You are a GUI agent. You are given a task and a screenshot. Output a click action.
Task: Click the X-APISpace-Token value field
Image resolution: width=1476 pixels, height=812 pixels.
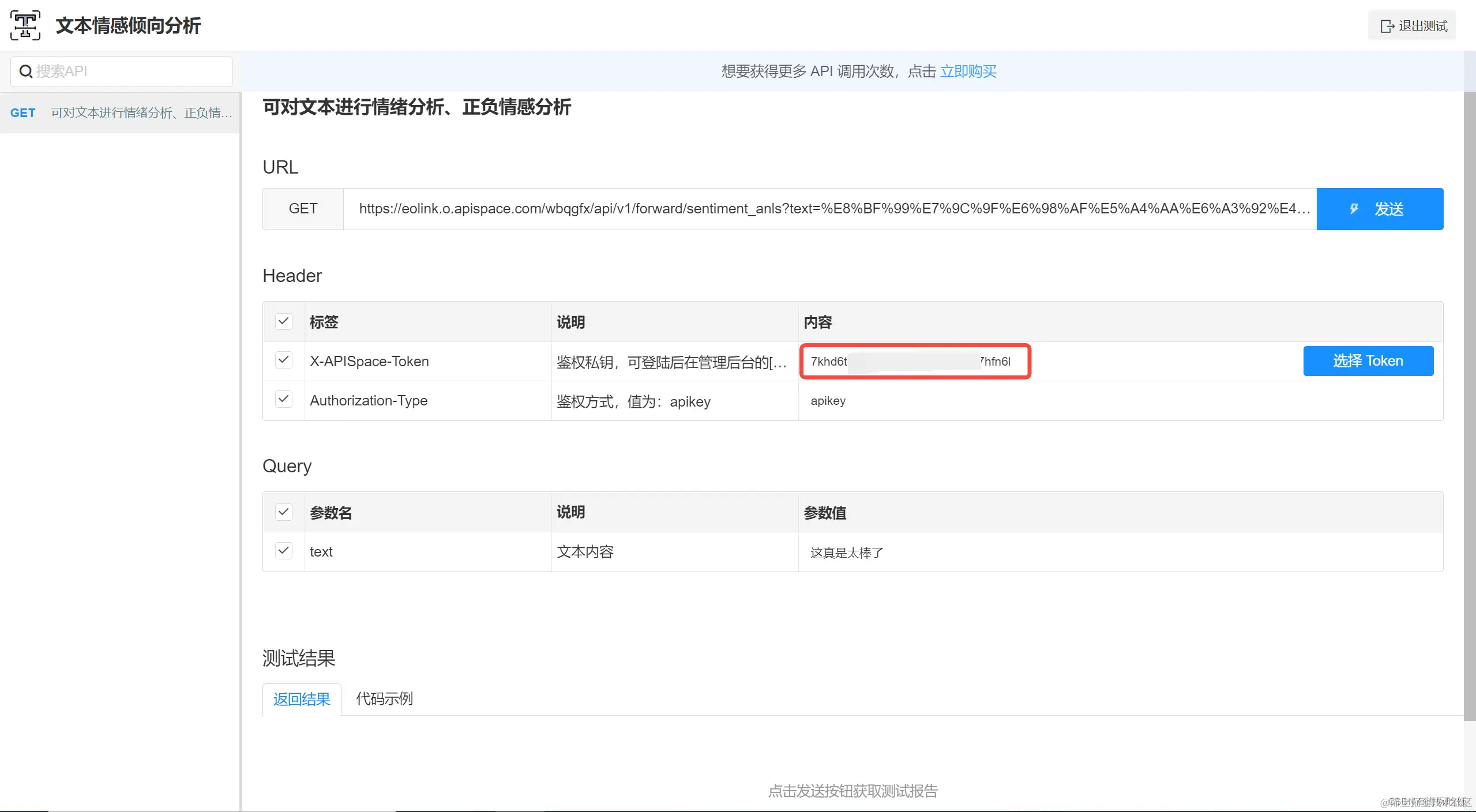(x=915, y=362)
